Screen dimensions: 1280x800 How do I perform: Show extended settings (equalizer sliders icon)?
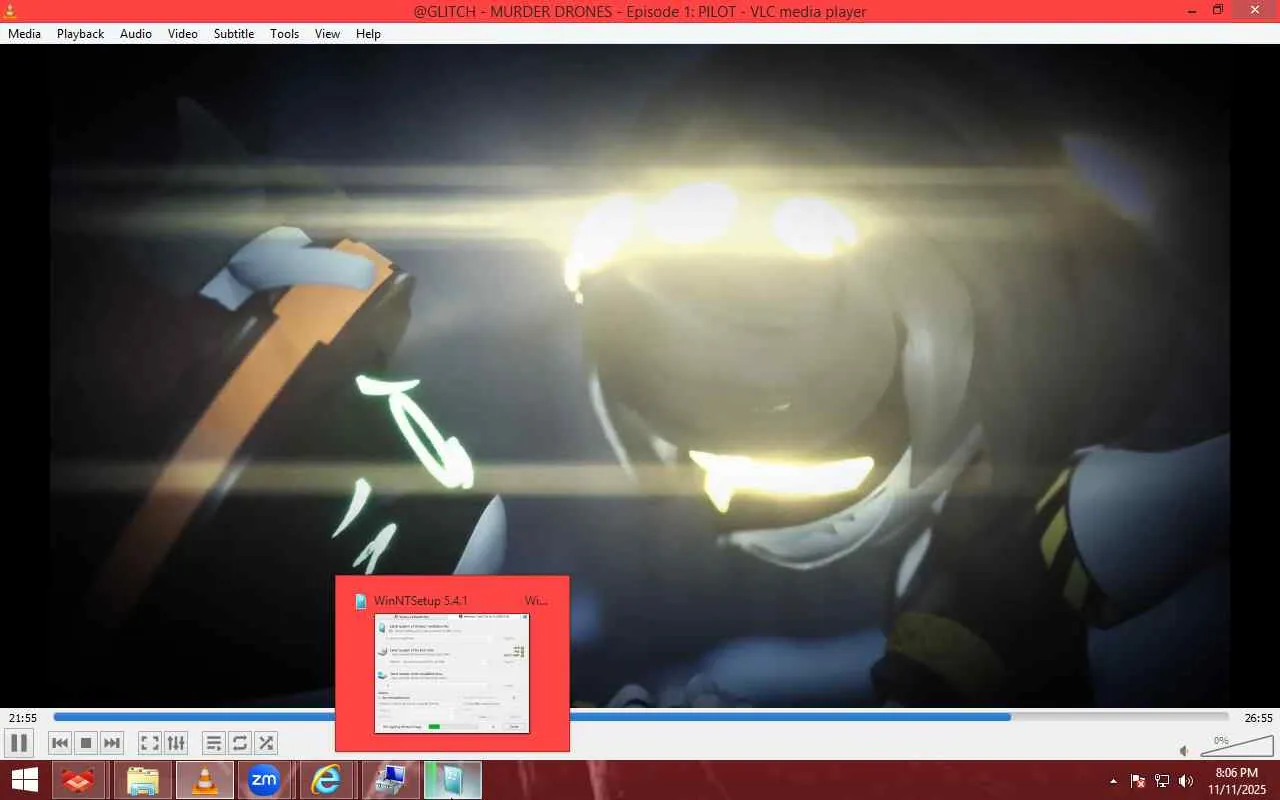point(176,743)
